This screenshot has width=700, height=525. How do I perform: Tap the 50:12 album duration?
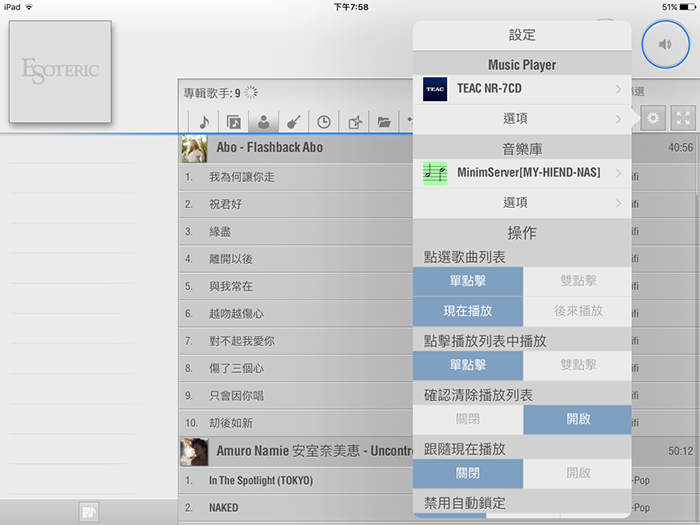coord(680,451)
